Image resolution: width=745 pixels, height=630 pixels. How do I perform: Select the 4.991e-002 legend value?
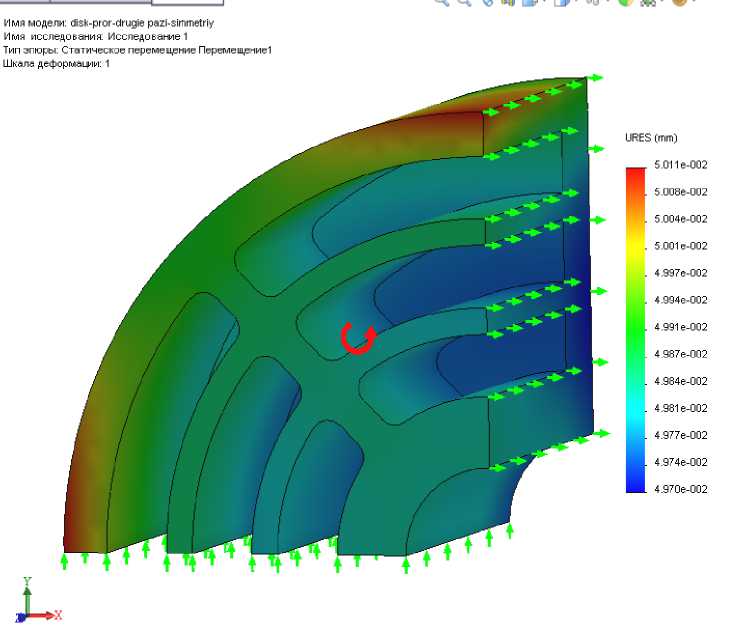[x=680, y=327]
